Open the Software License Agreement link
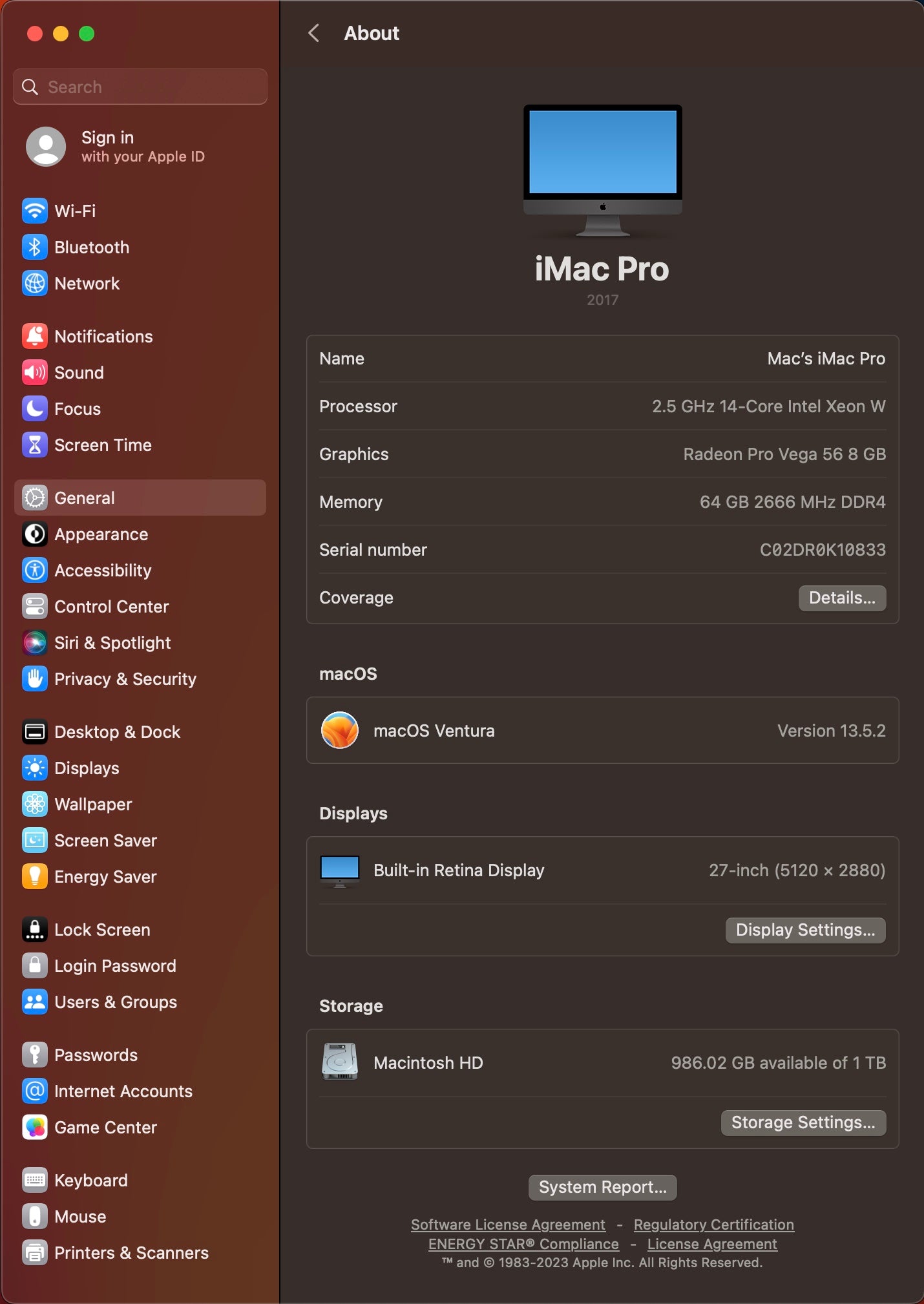The image size is (924, 1304). tap(508, 1225)
